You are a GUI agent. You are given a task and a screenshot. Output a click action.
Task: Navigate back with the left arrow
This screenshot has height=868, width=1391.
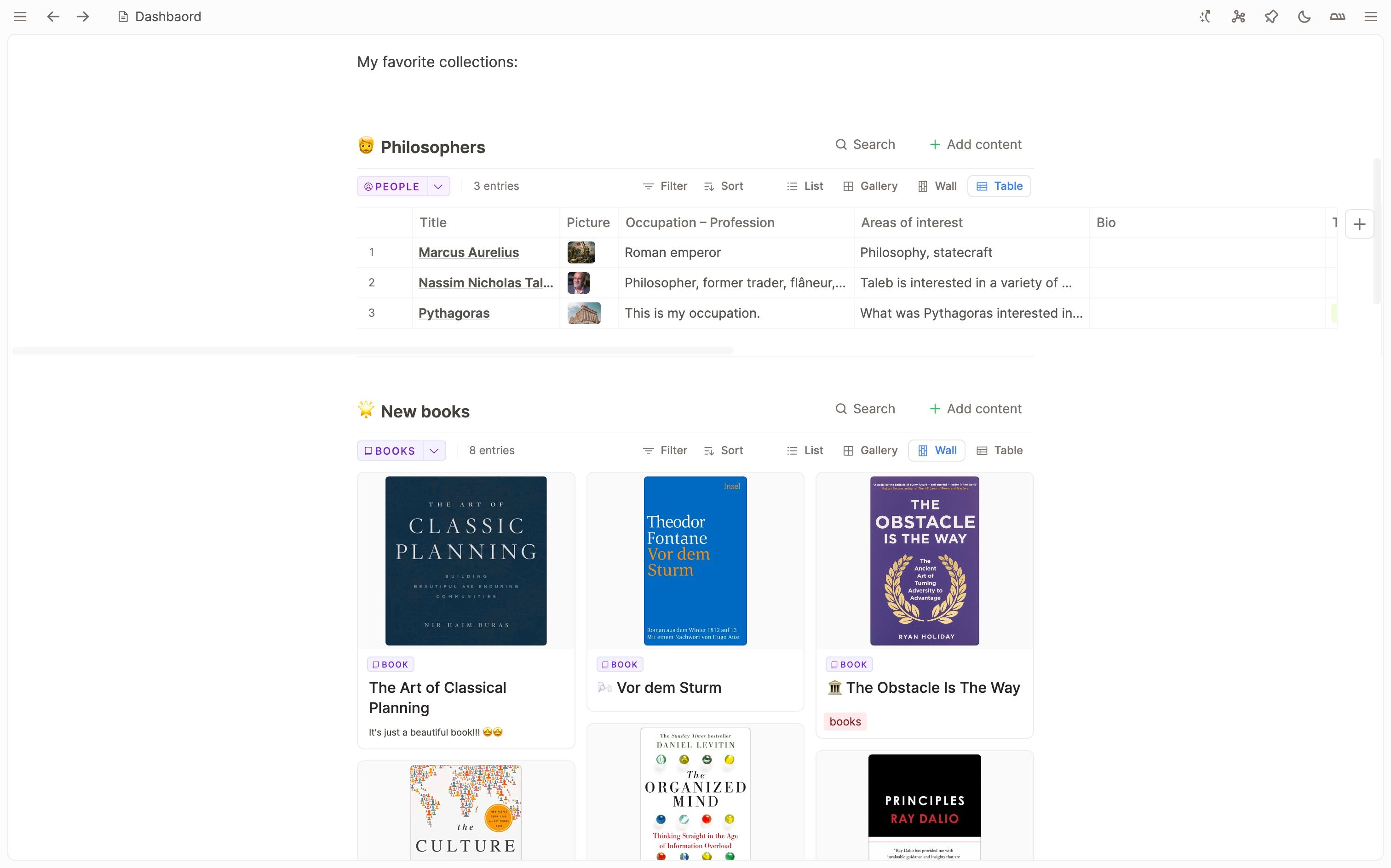53,17
